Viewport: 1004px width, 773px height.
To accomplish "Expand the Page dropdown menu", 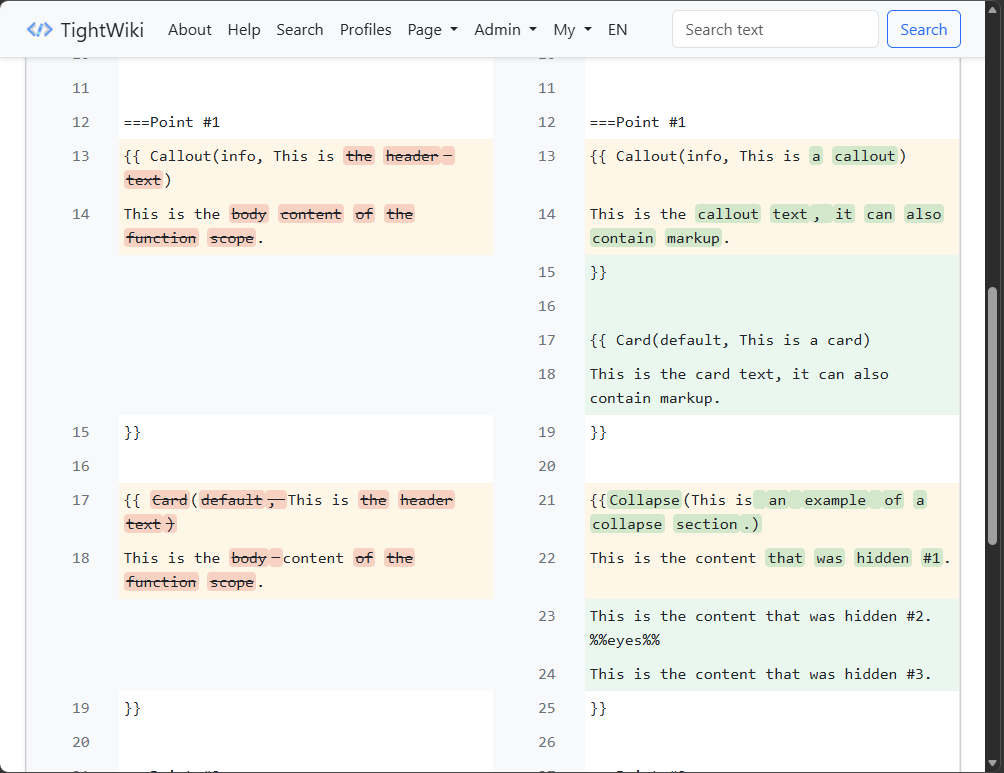I will pos(433,29).
